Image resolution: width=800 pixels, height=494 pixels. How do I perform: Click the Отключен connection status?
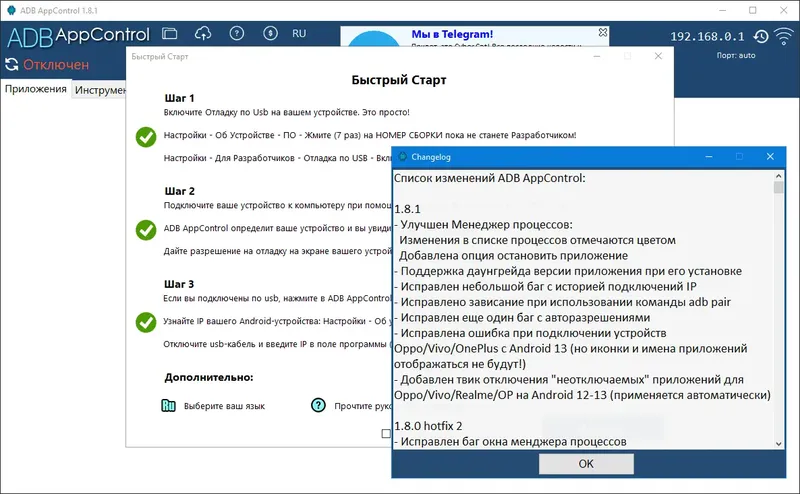tap(56, 65)
